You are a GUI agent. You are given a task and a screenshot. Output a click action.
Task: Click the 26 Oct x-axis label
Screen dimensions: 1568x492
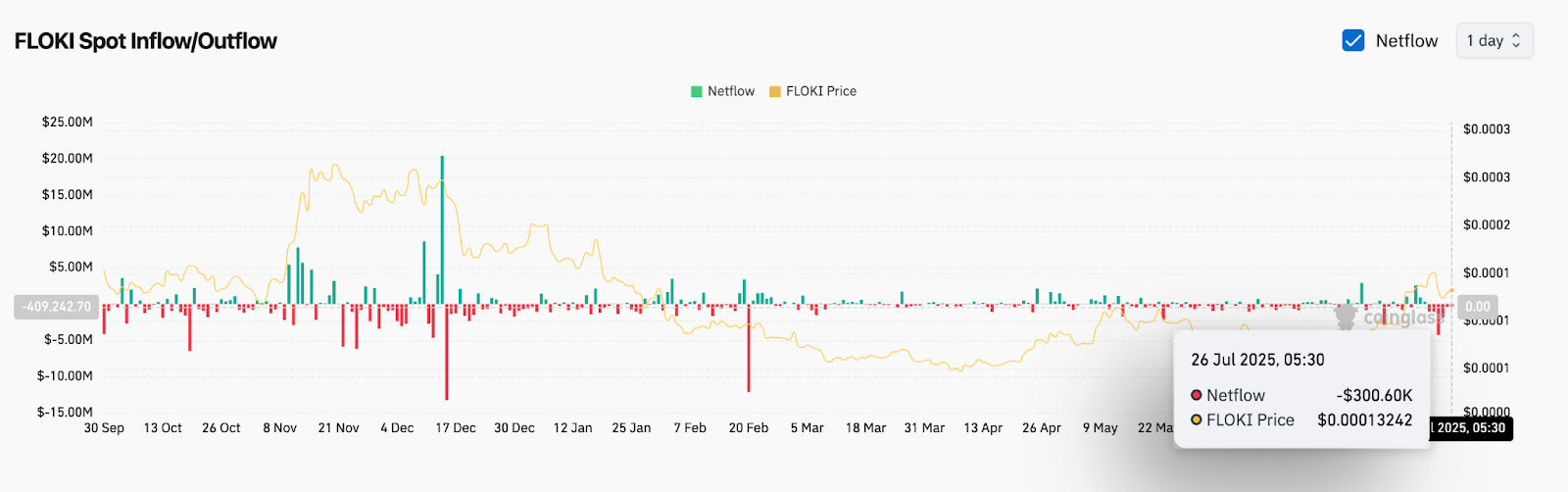[x=221, y=428]
